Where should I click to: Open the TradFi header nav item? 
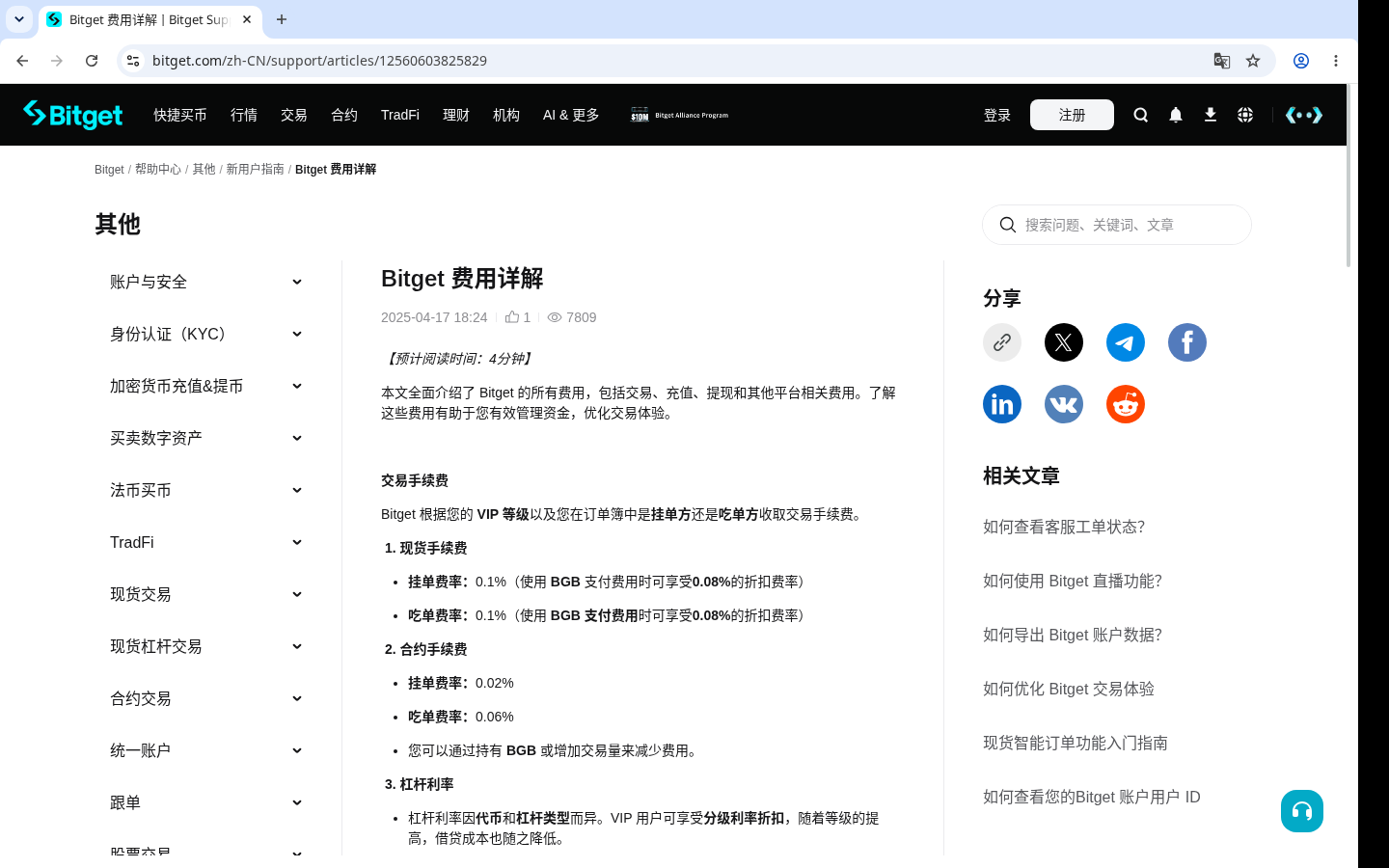[400, 115]
